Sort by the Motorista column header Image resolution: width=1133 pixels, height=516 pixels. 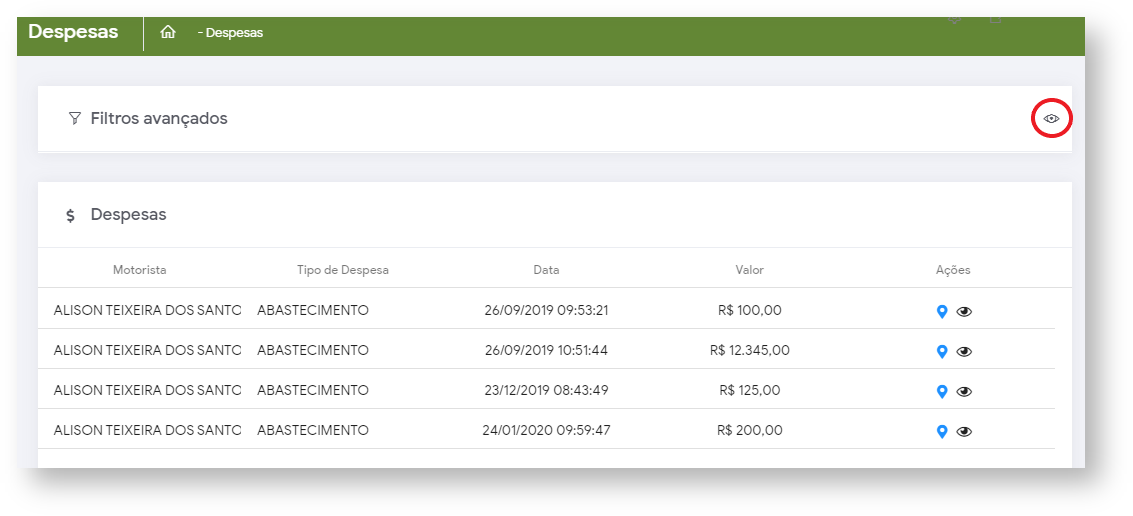pyautogui.click(x=140, y=270)
